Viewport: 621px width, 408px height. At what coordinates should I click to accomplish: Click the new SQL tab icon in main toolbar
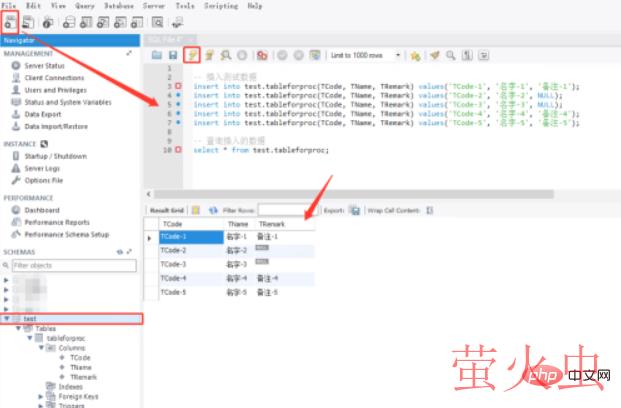[x=11, y=21]
